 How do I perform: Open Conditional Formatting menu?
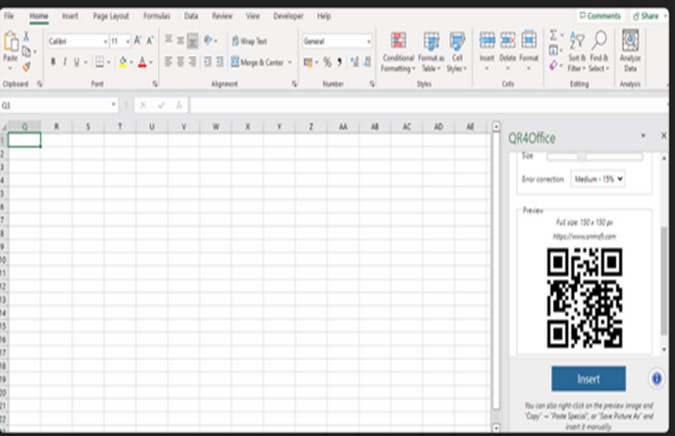pyautogui.click(x=398, y=52)
